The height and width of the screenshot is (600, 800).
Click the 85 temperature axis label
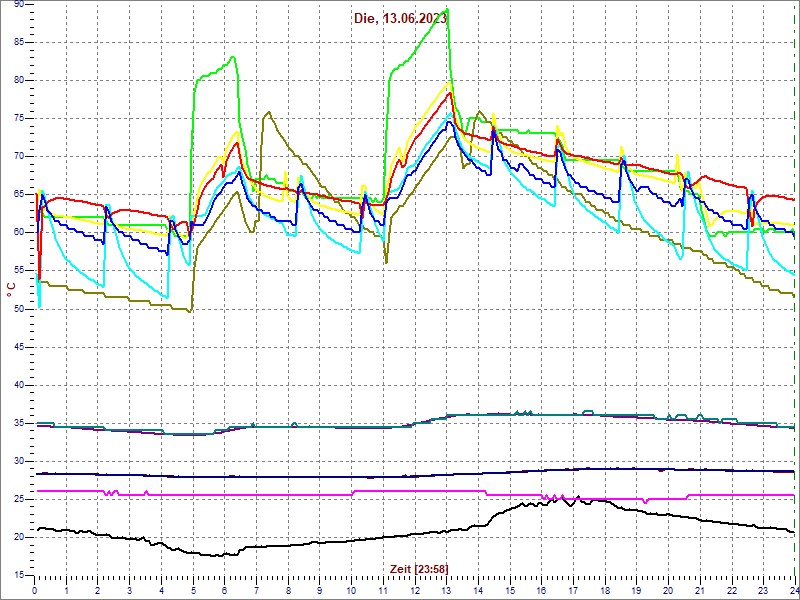coord(18,42)
